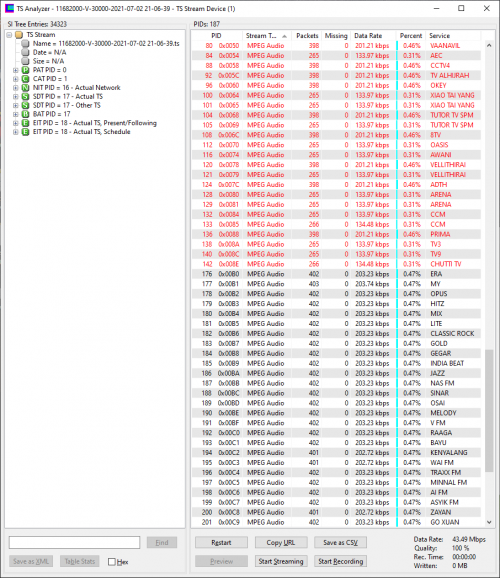This screenshot has width=500, height=578.
Task: Click the green N icon for NIT PID
Action: point(25,88)
